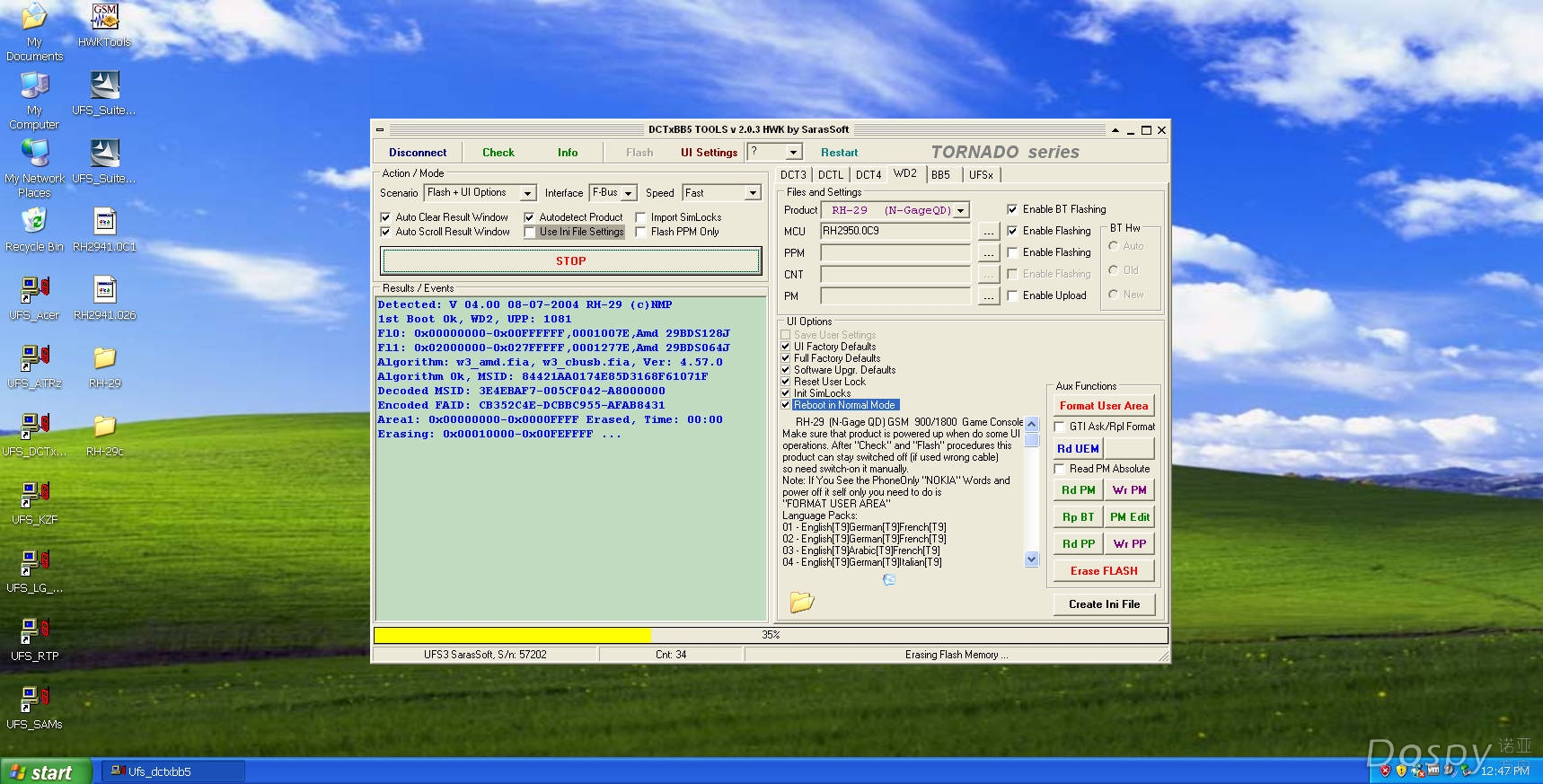Browse for PPM file with ellipsis button
This screenshot has width=1543, height=784.
click(x=988, y=253)
